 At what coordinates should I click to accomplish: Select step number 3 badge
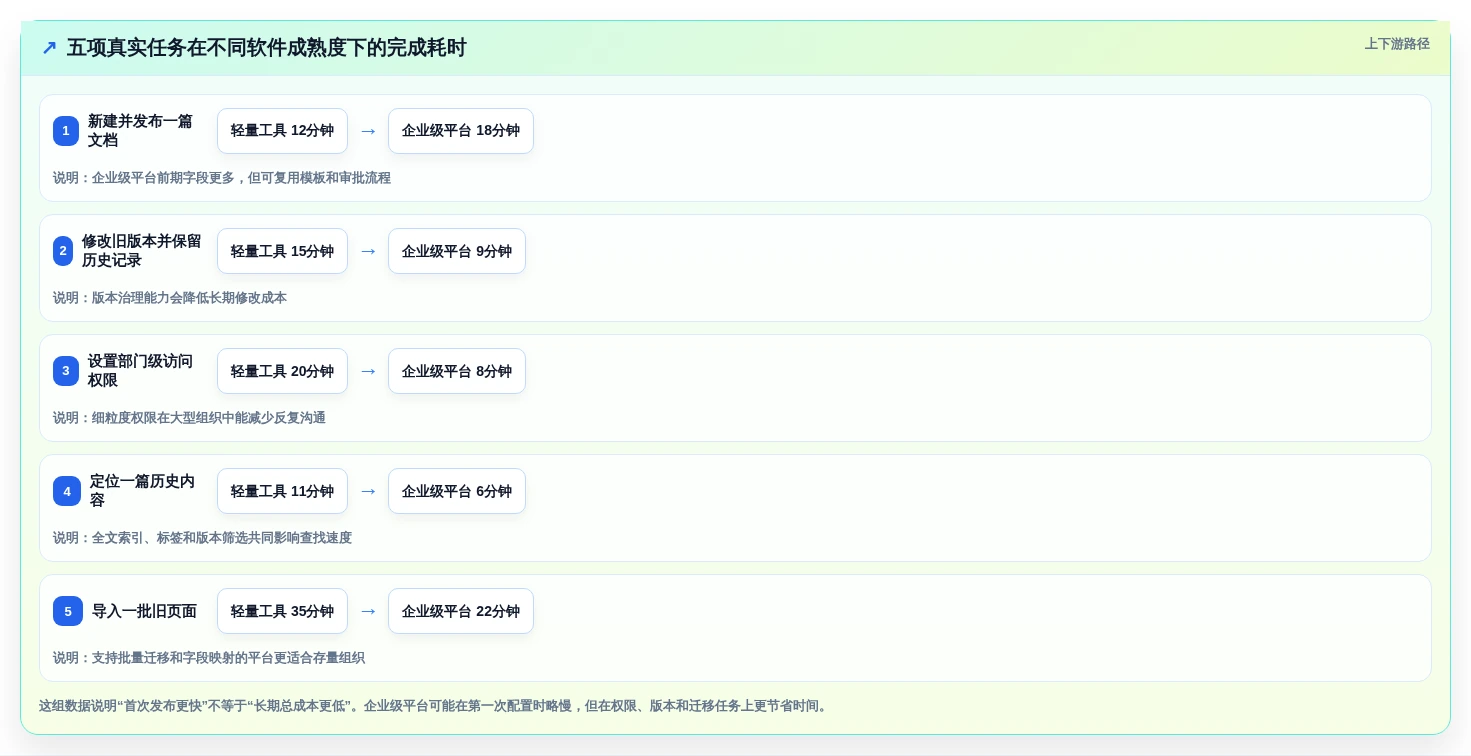click(x=66, y=371)
